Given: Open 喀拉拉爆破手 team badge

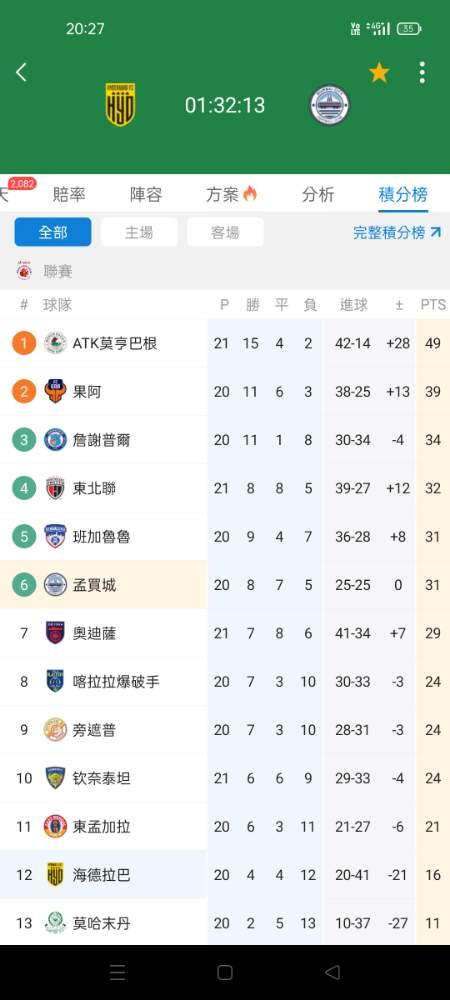Looking at the screenshot, I should 55,681.
